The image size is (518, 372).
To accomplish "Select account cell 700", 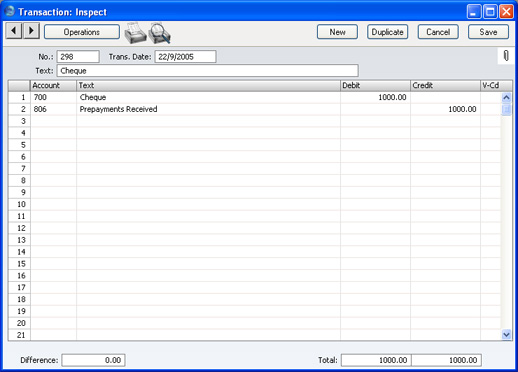I will [53, 97].
